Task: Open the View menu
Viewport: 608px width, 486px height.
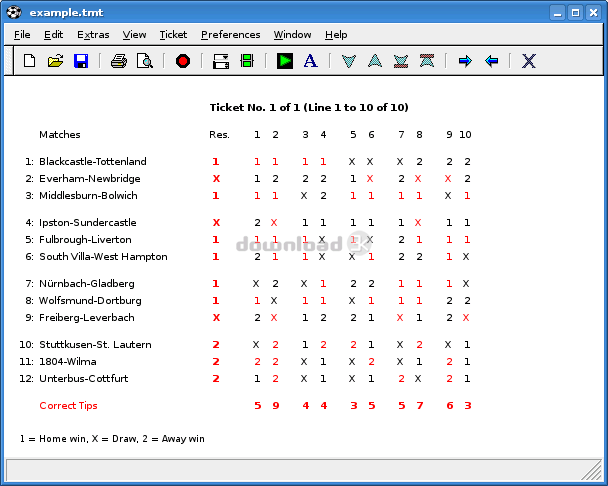Action: pos(135,35)
